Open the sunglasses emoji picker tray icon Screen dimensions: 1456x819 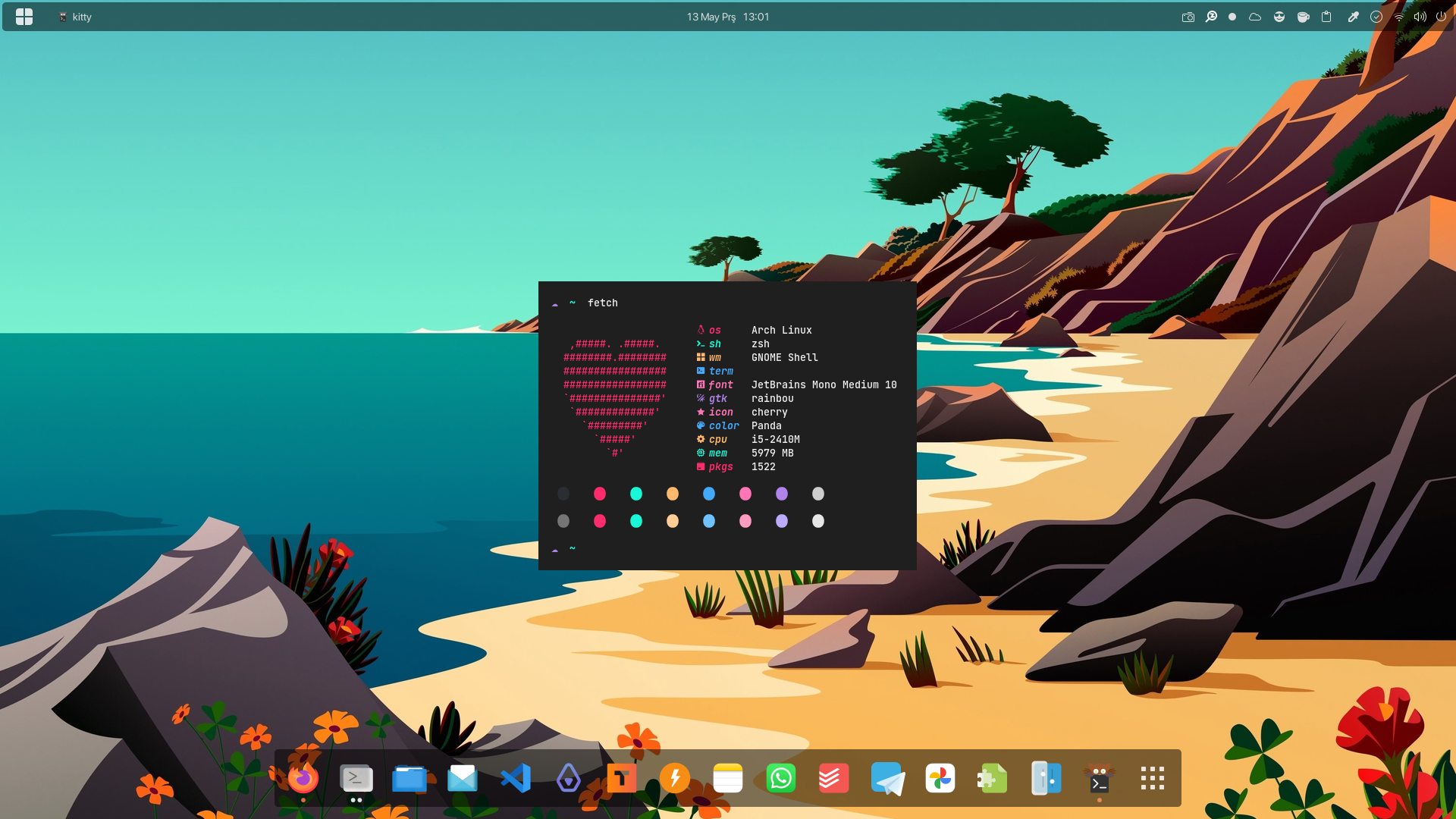pos(1279,17)
